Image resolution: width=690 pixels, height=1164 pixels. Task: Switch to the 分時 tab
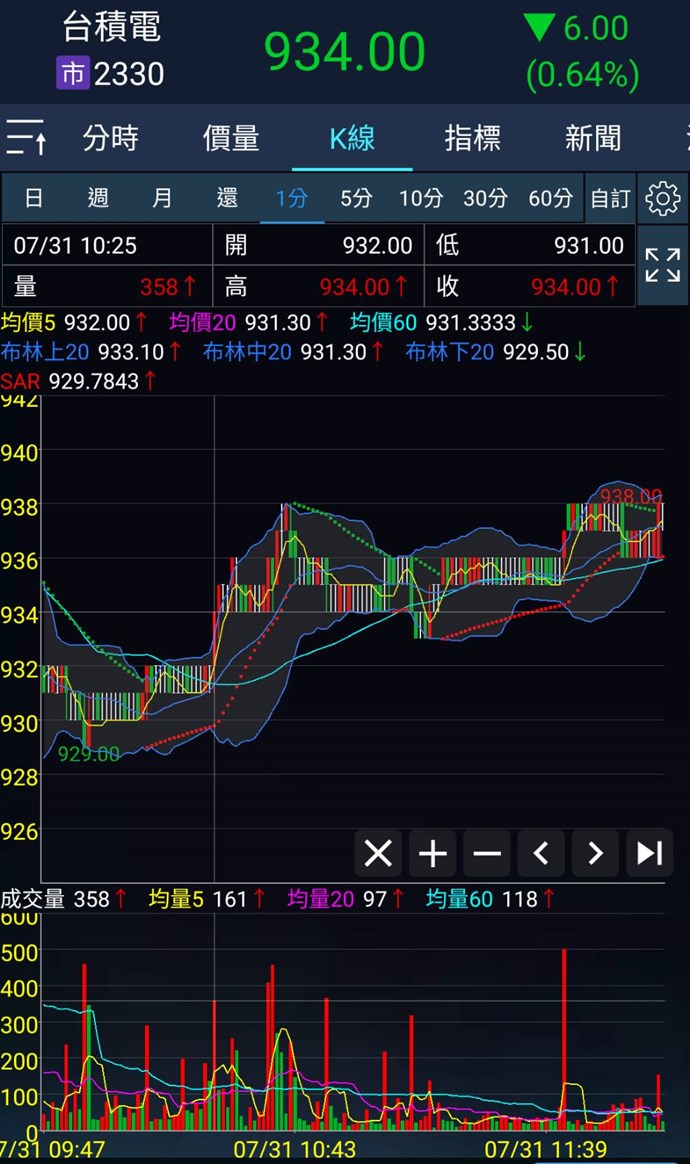pyautogui.click(x=110, y=138)
